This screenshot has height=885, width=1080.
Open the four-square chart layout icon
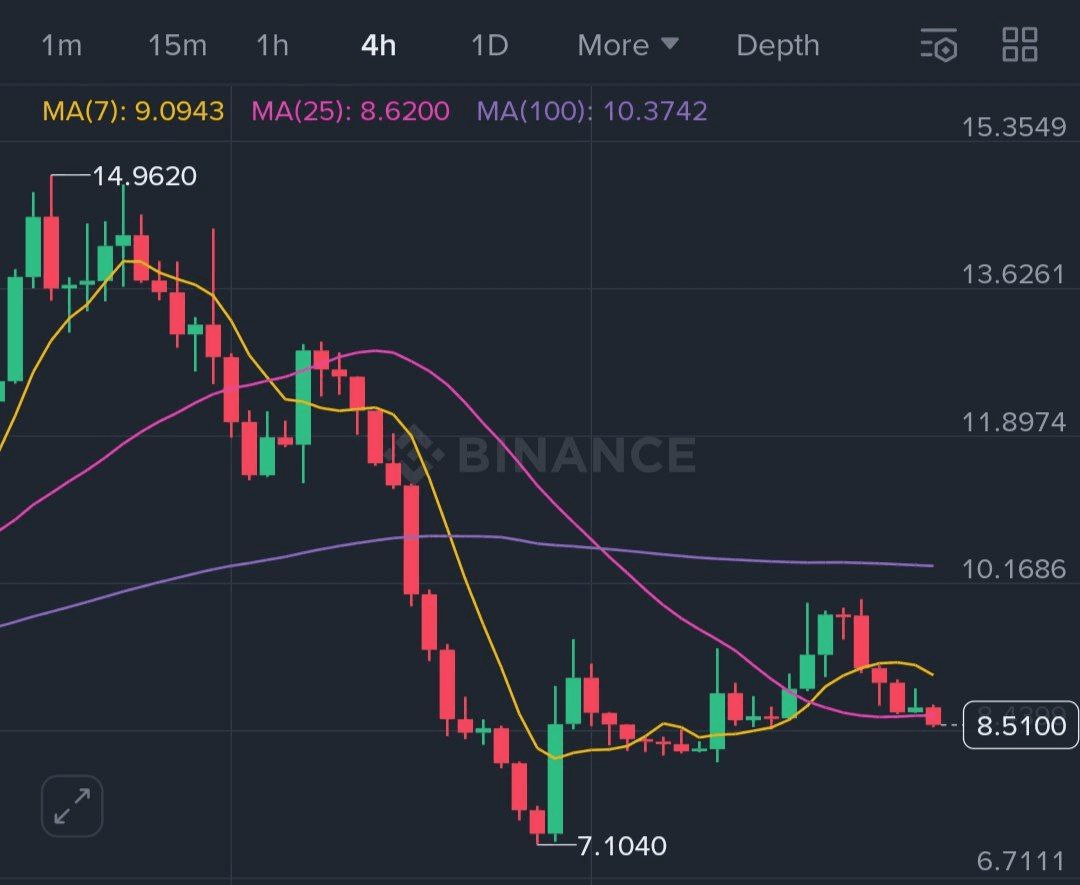pos(1019,45)
